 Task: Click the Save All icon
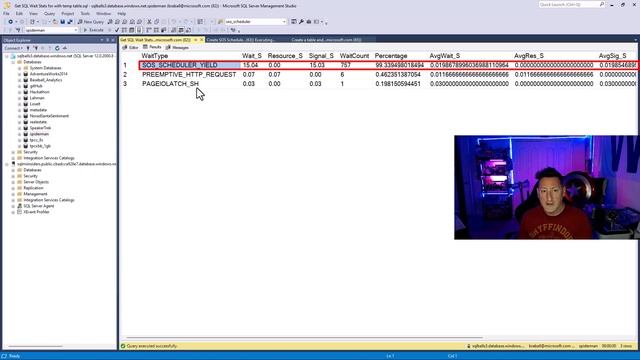70,22
